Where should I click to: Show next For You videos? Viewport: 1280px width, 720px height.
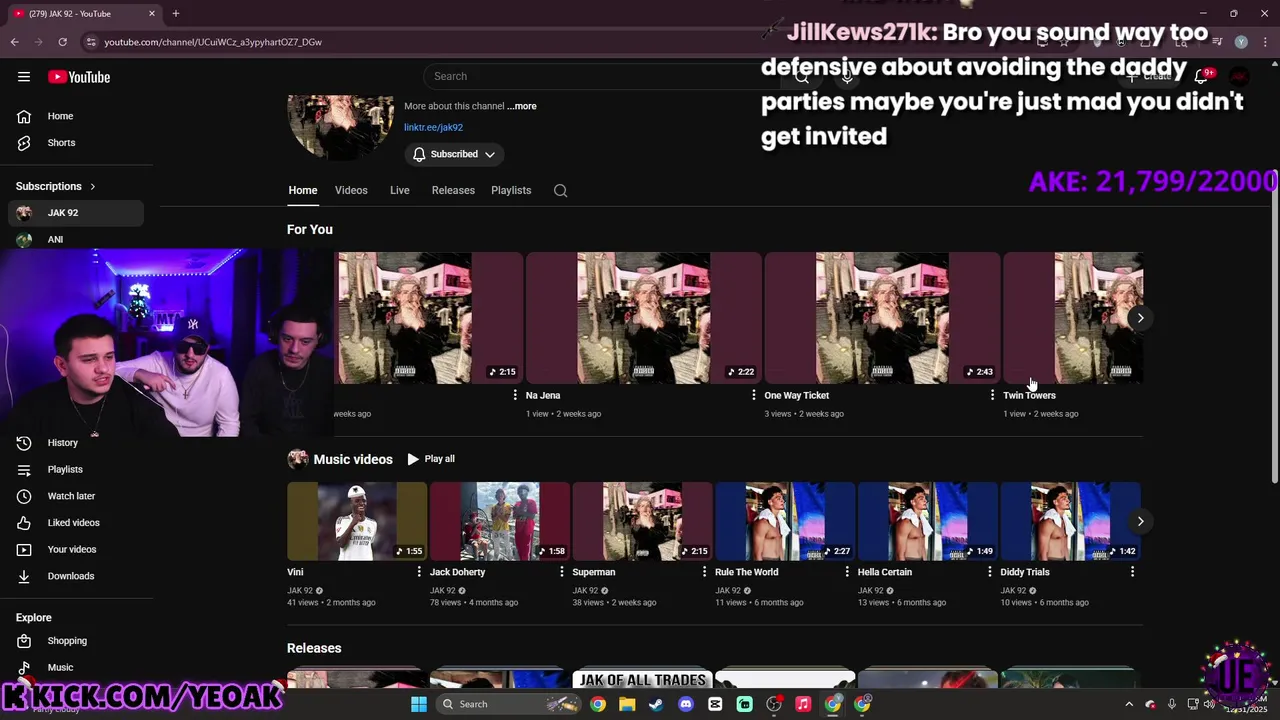tap(1140, 318)
